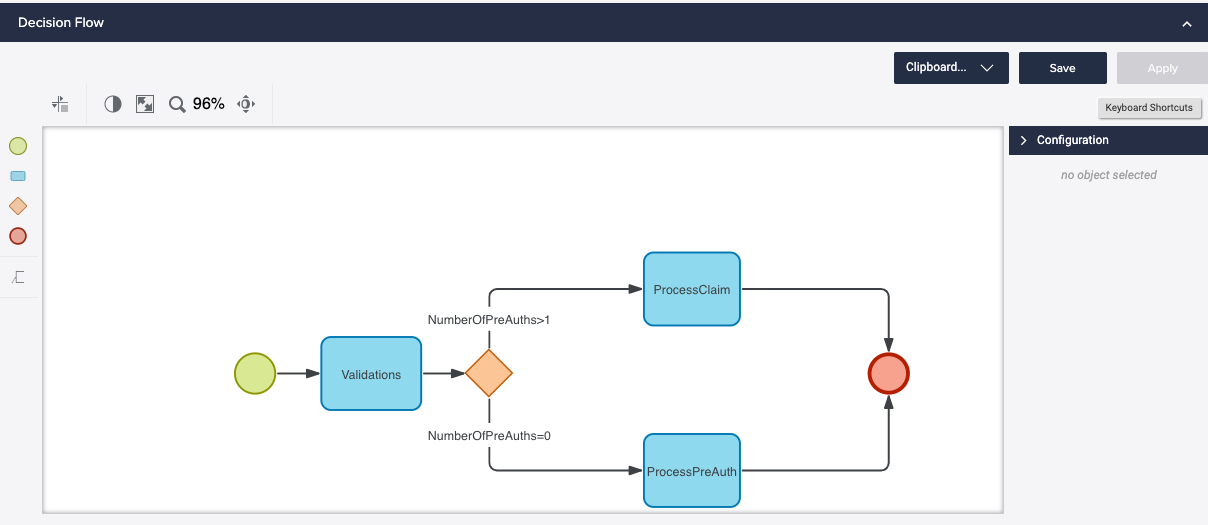Select the red end node shape in palette
The width and height of the screenshot is (1208, 525).
pyautogui.click(x=18, y=236)
